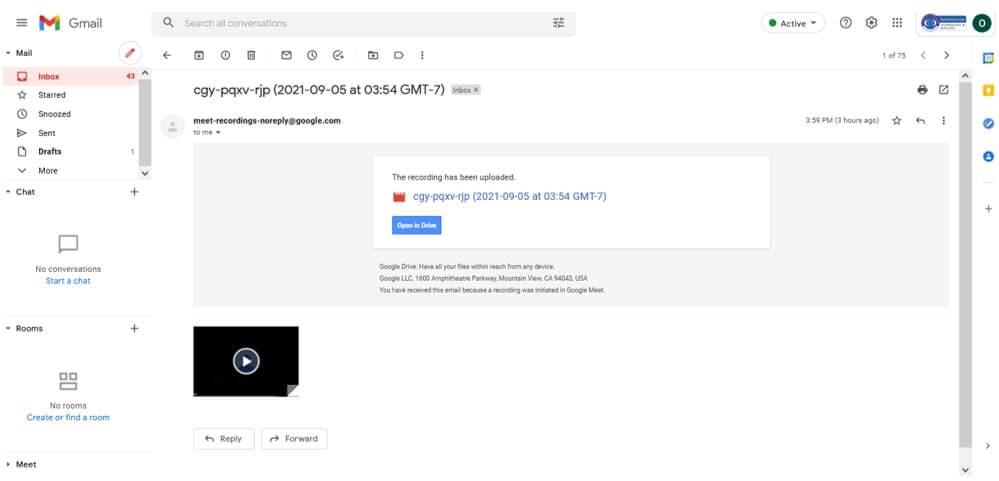Screen dimensions: 999x481
Task: Open the message's three-dot More menu
Action: 944,120
